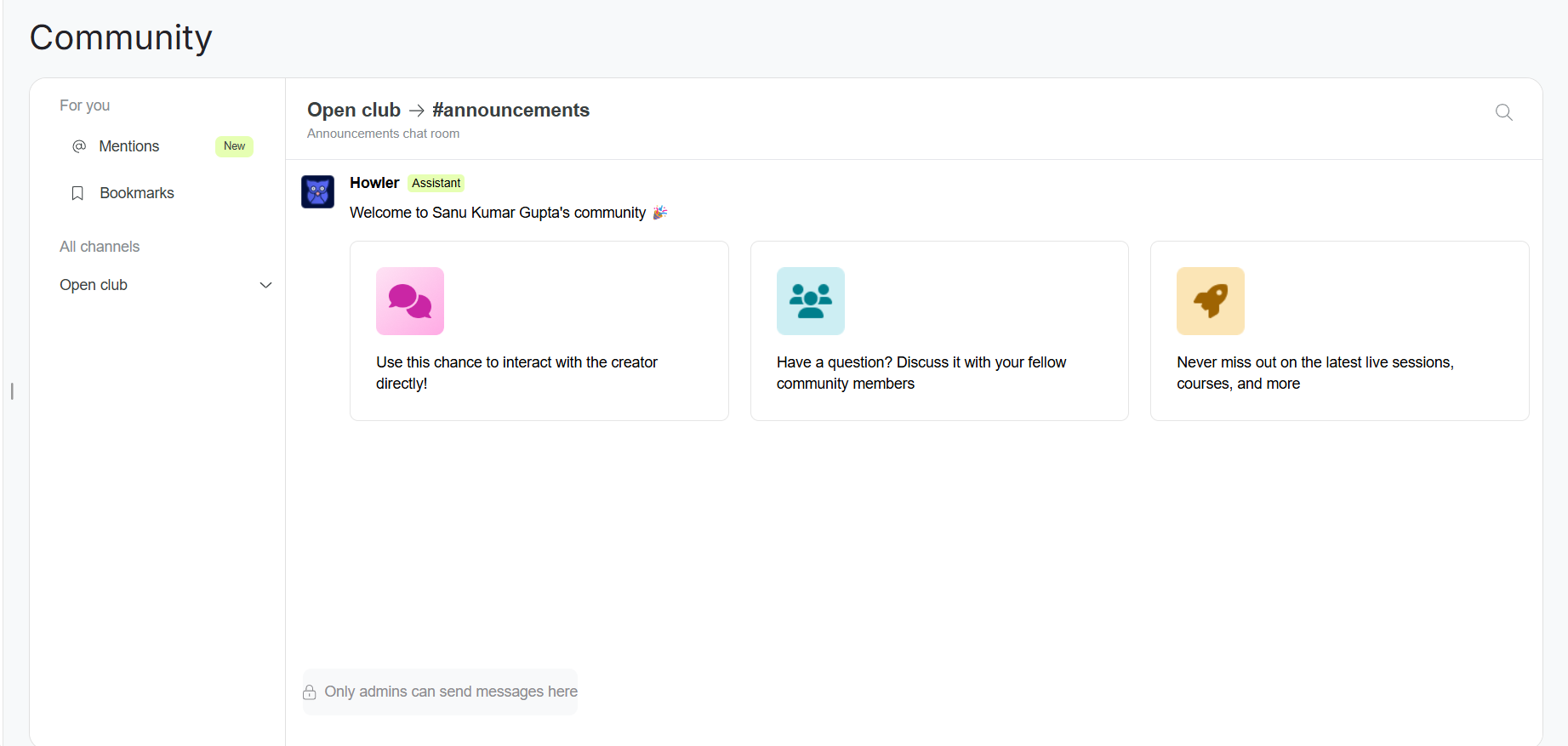Click the #announcements channel title

tap(510, 110)
